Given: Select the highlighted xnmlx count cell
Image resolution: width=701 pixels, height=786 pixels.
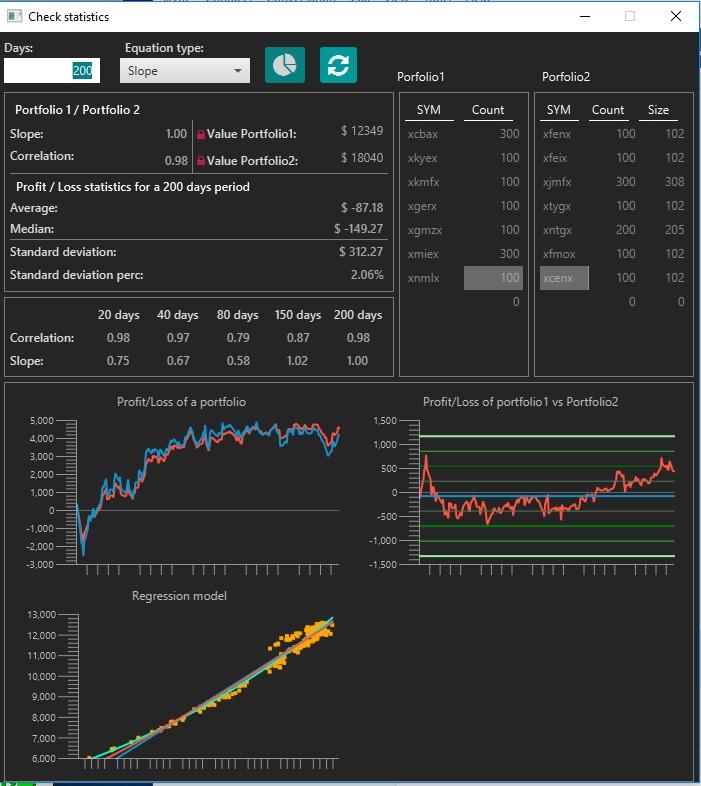Looking at the screenshot, I should click(x=493, y=278).
